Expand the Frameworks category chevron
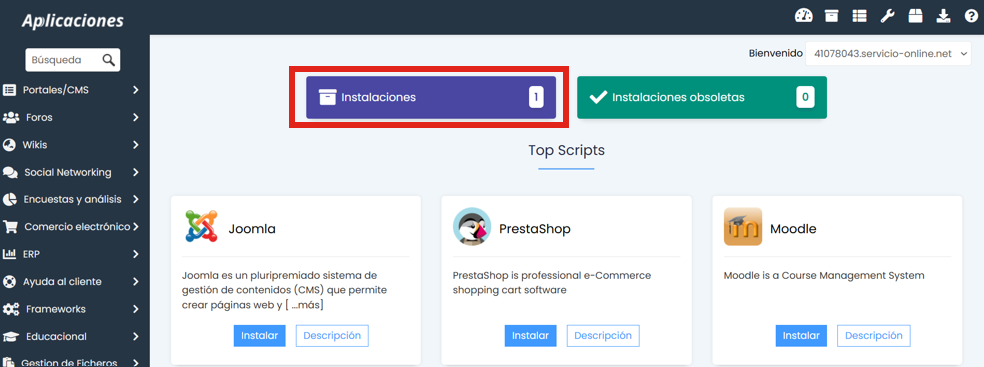This screenshot has width=984, height=367. coord(136,309)
